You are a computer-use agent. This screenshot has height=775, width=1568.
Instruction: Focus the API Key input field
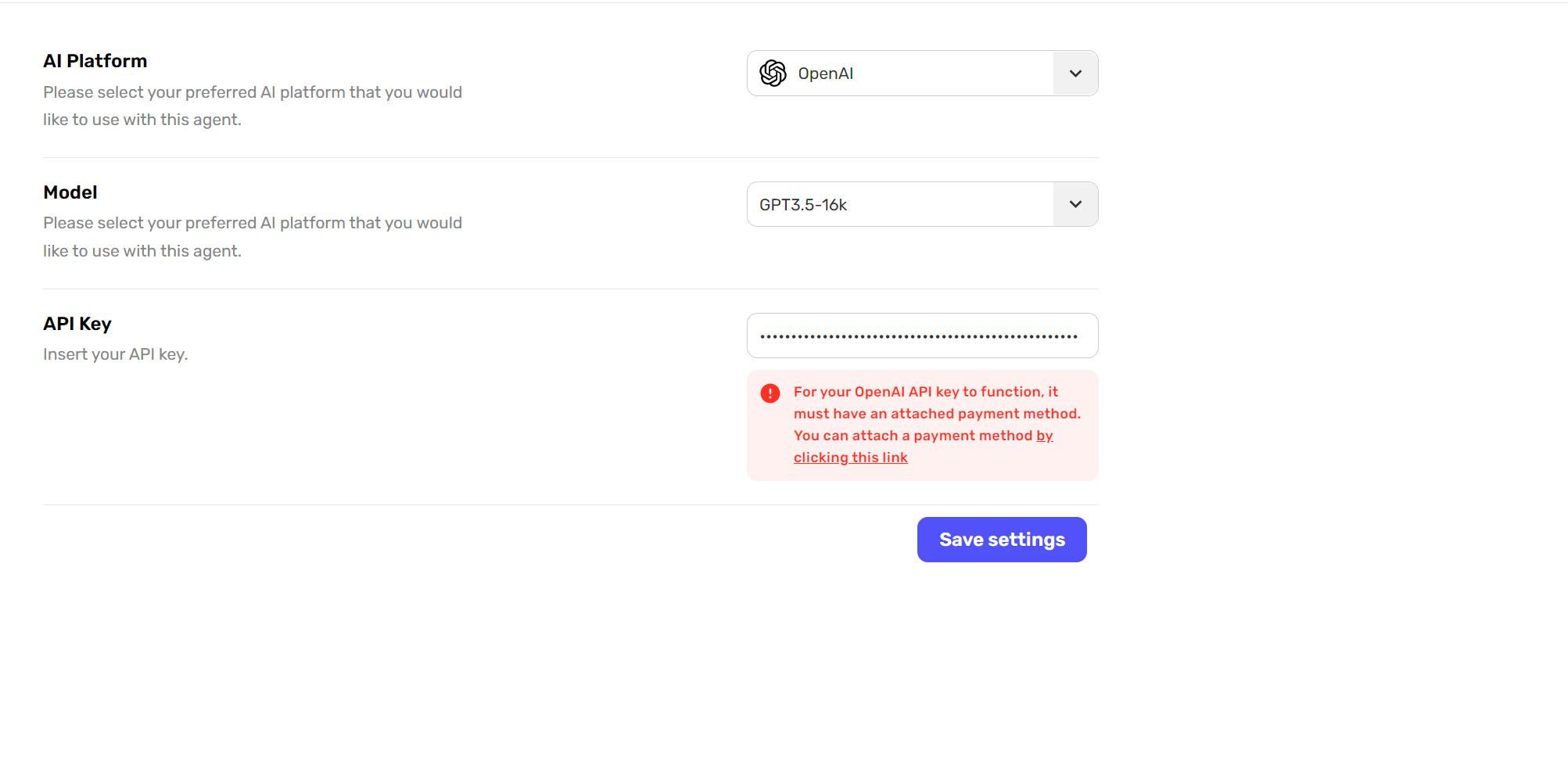tap(922, 335)
